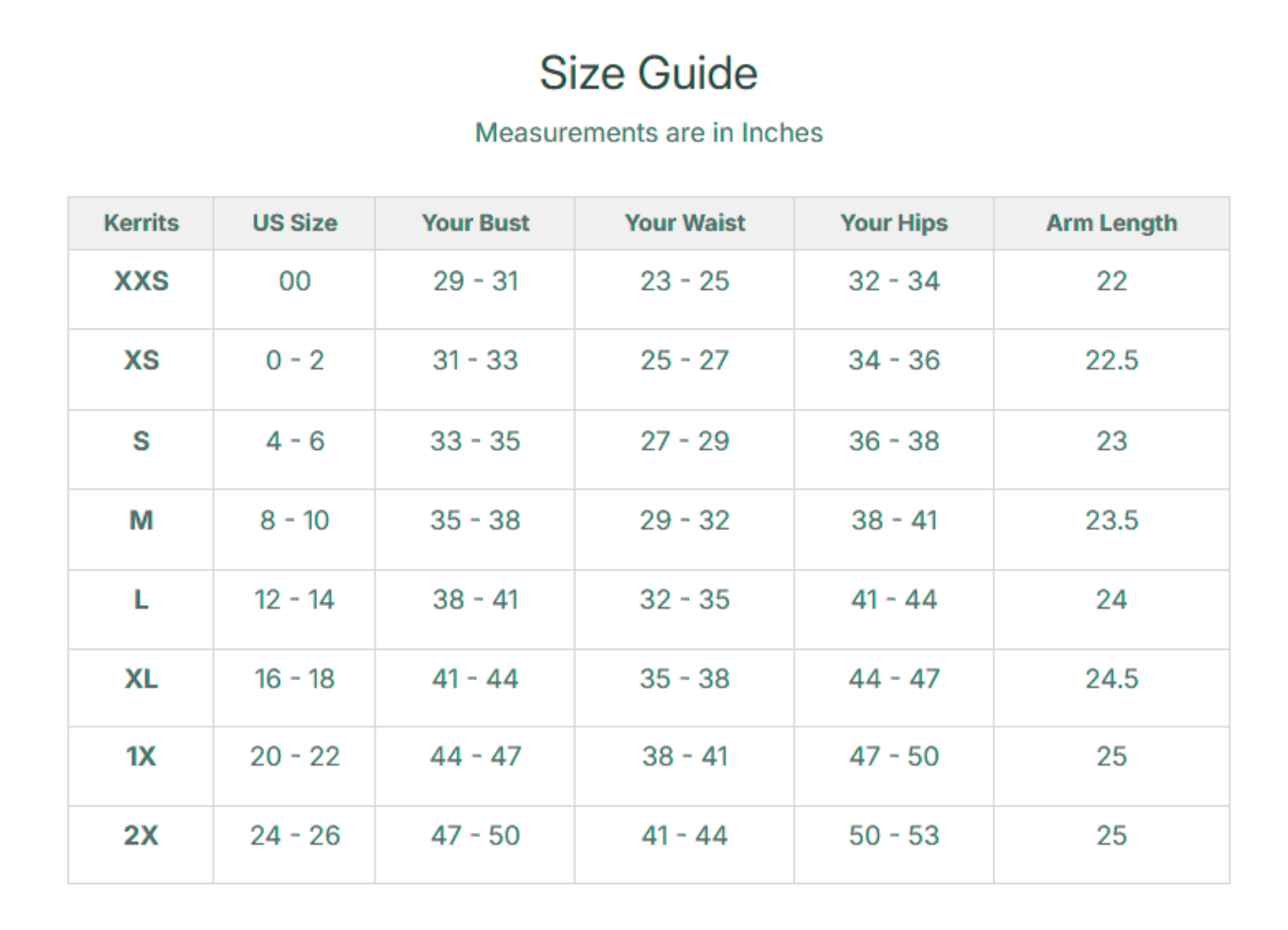Click the Kerrits column header
Screen dimensions: 1288x930
click(x=141, y=223)
